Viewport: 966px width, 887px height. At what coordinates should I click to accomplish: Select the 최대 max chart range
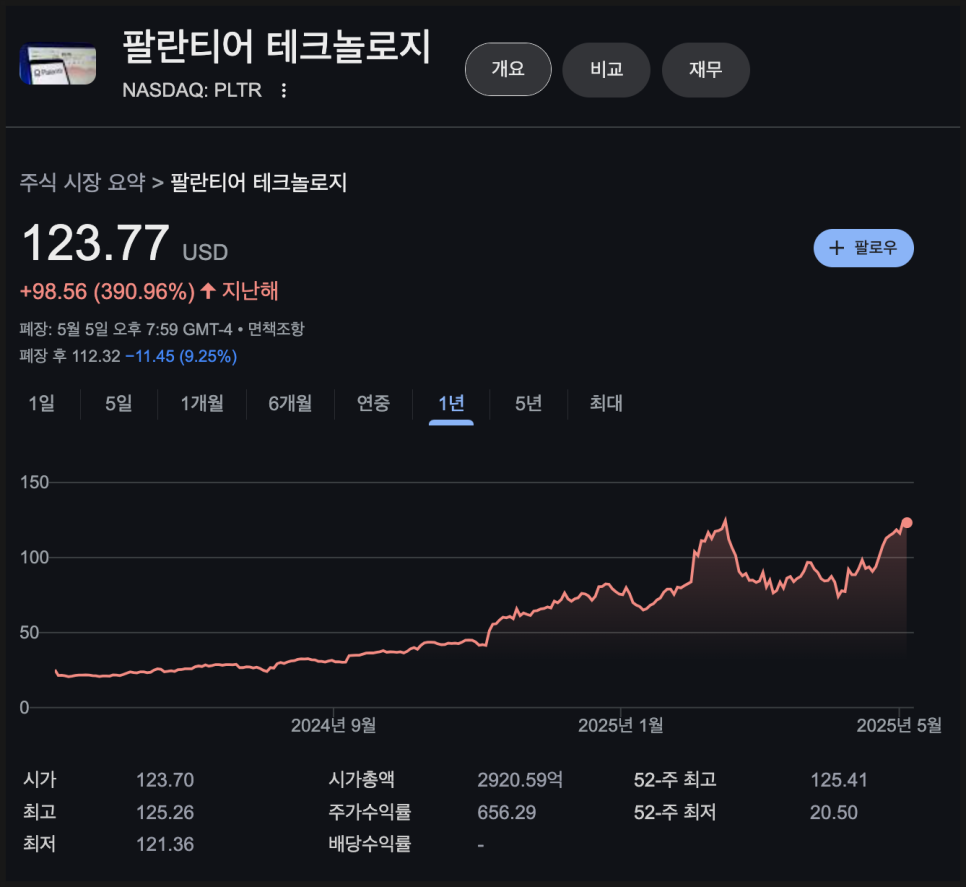click(x=606, y=403)
